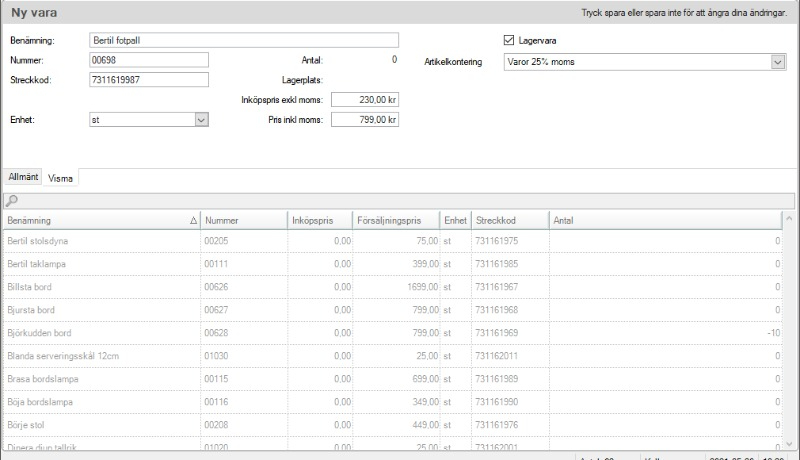The width and height of the screenshot is (800, 460).
Task: Select the Brasa bordslampa row
Action: (392, 378)
